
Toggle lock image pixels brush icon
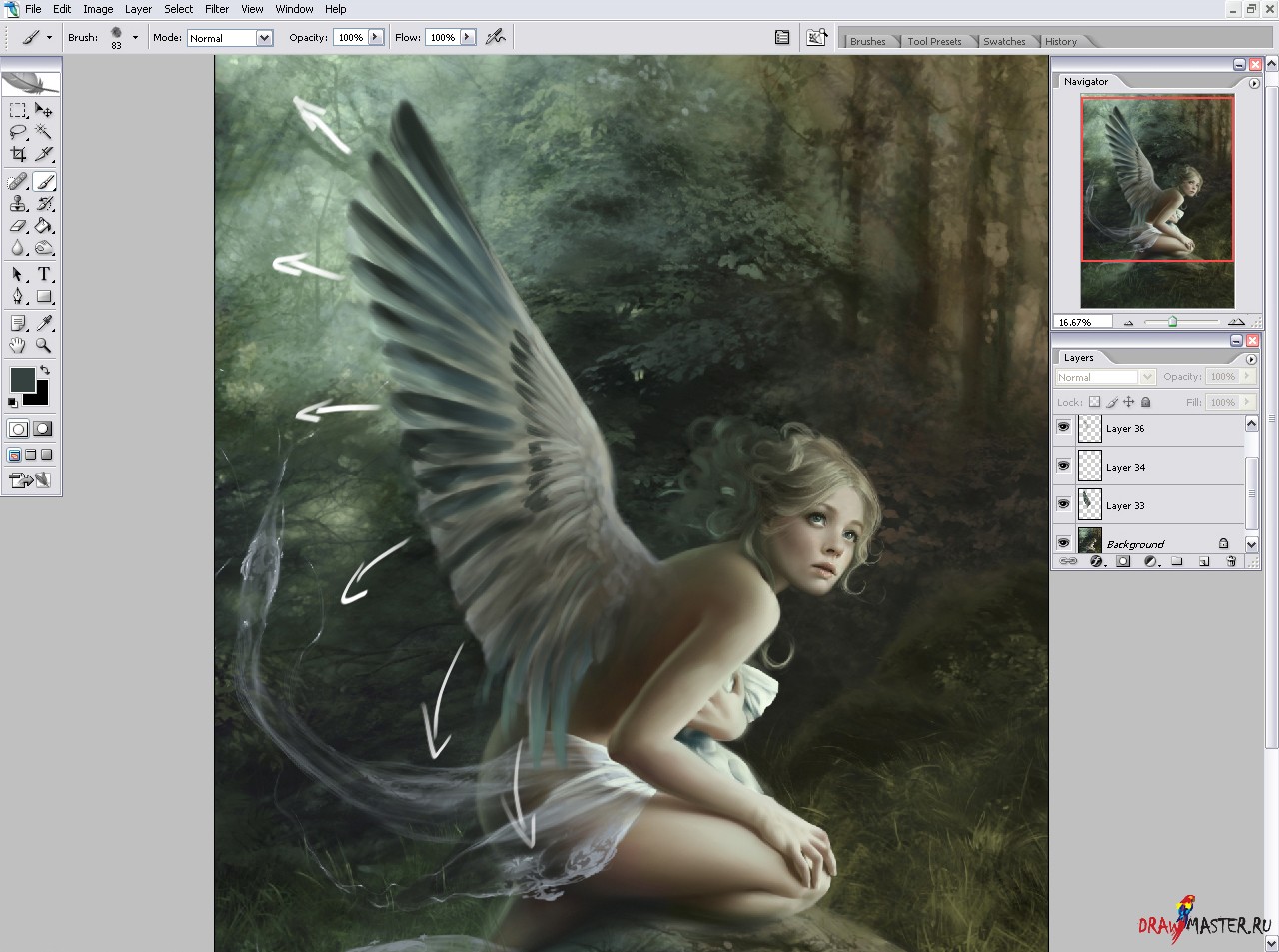(x=1112, y=402)
